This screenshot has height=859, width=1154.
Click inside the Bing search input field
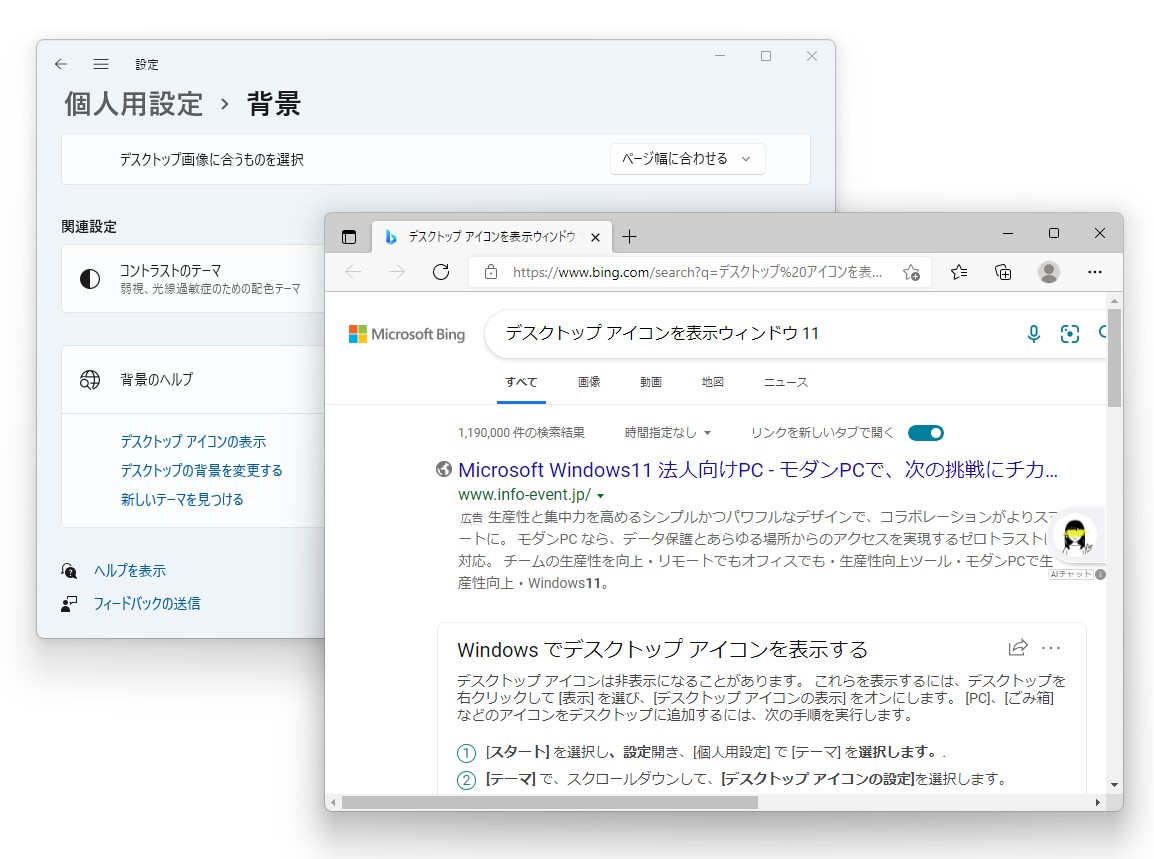700,334
